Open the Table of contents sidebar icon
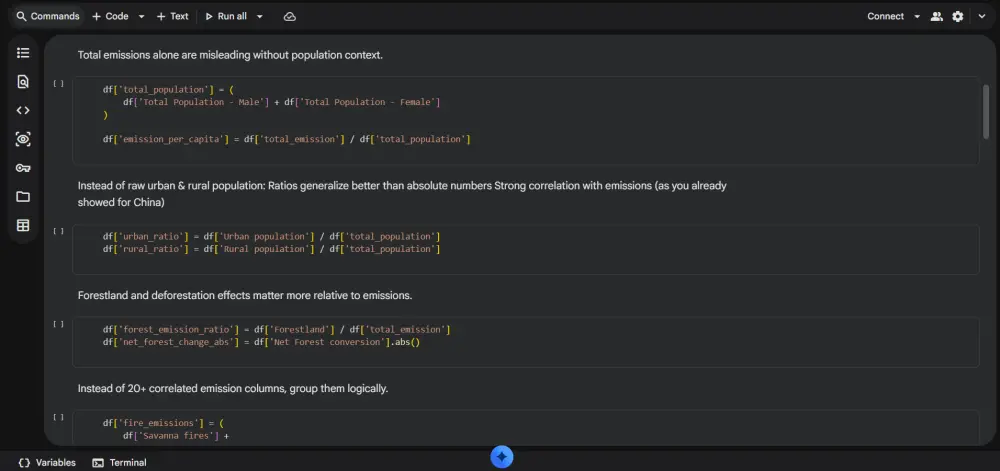This screenshot has height=471, width=1000. (23, 53)
